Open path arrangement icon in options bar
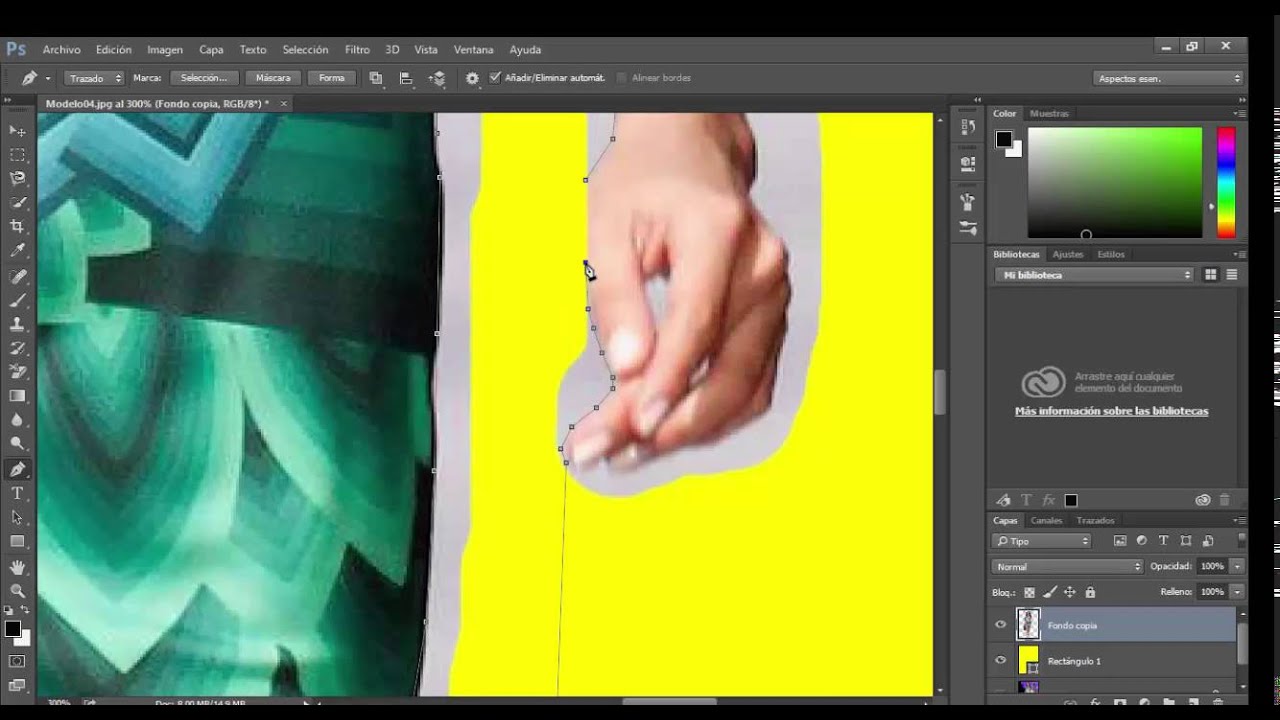This screenshot has width=1280, height=720. coord(437,78)
